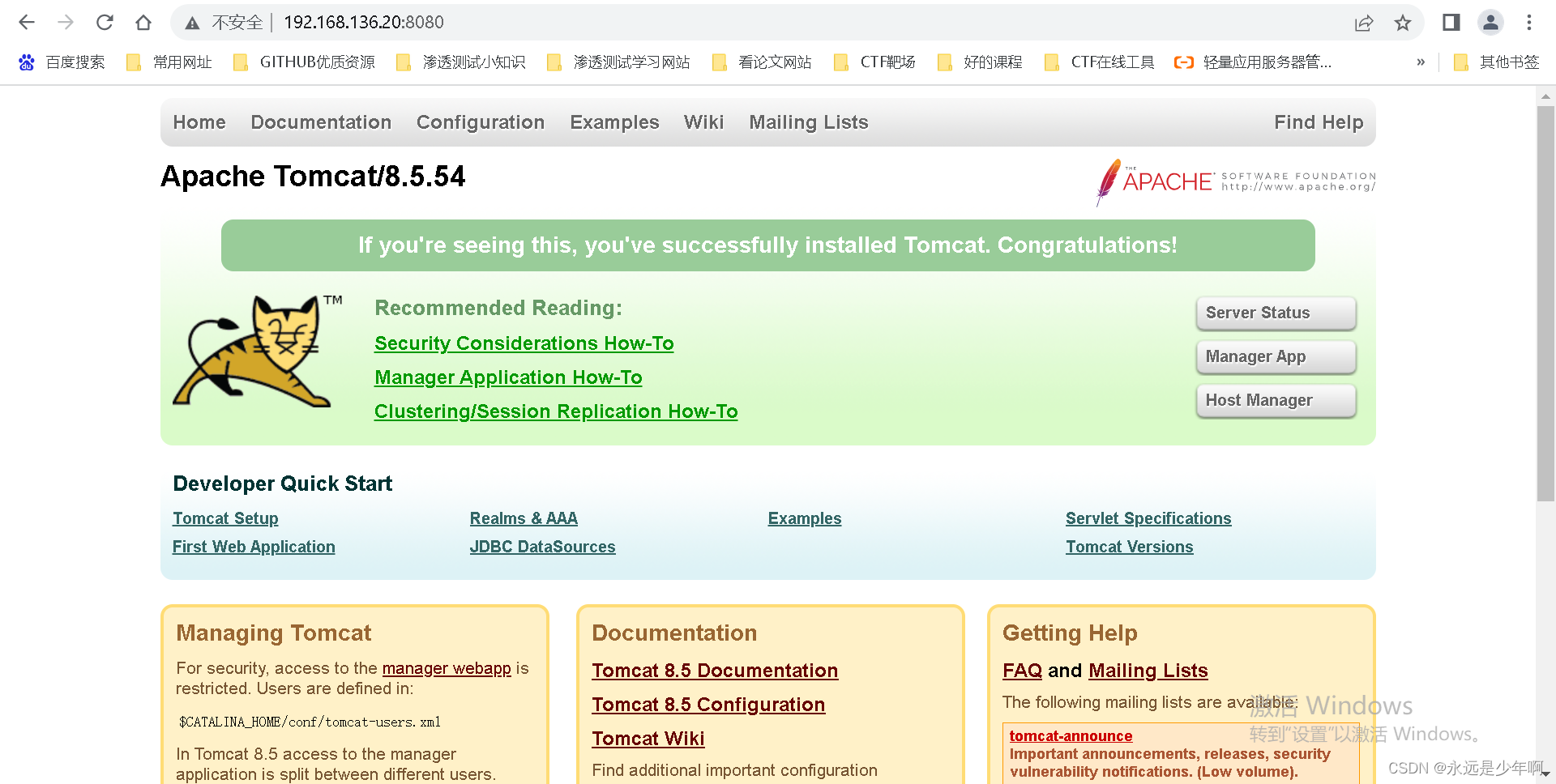Open Documentation nav item

[x=321, y=122]
